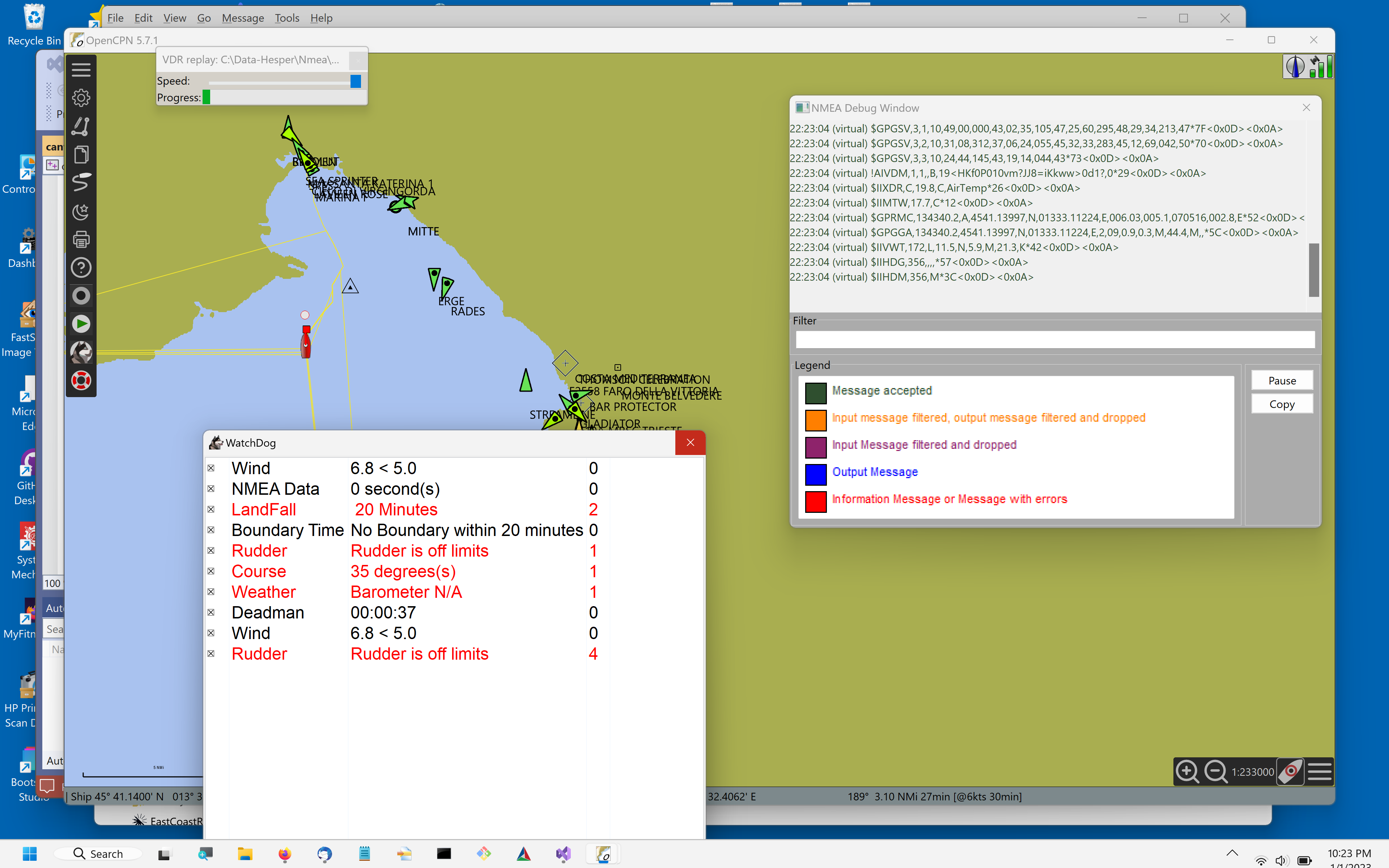Viewport: 1389px width, 868px height.
Task: Select the Create Route tool
Action: click(81, 126)
